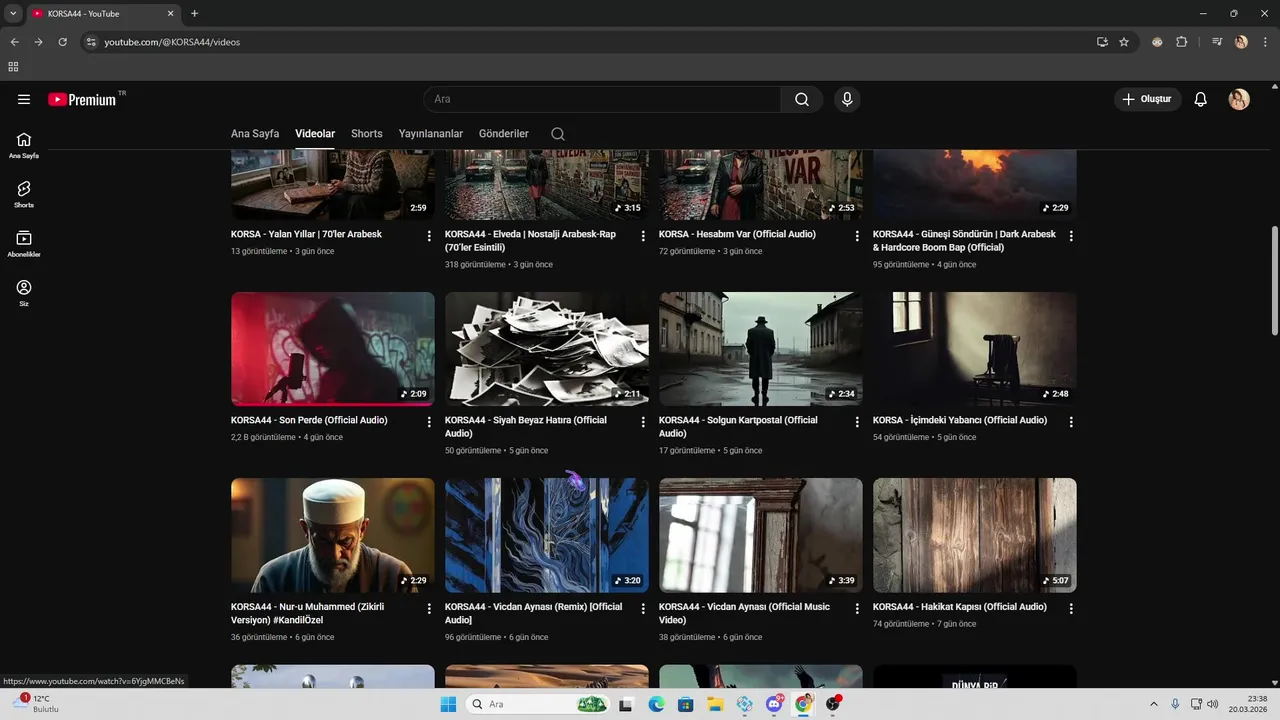Open options for Güneşi Söndürün video
This screenshot has height=720, width=1280.
(x=1071, y=236)
